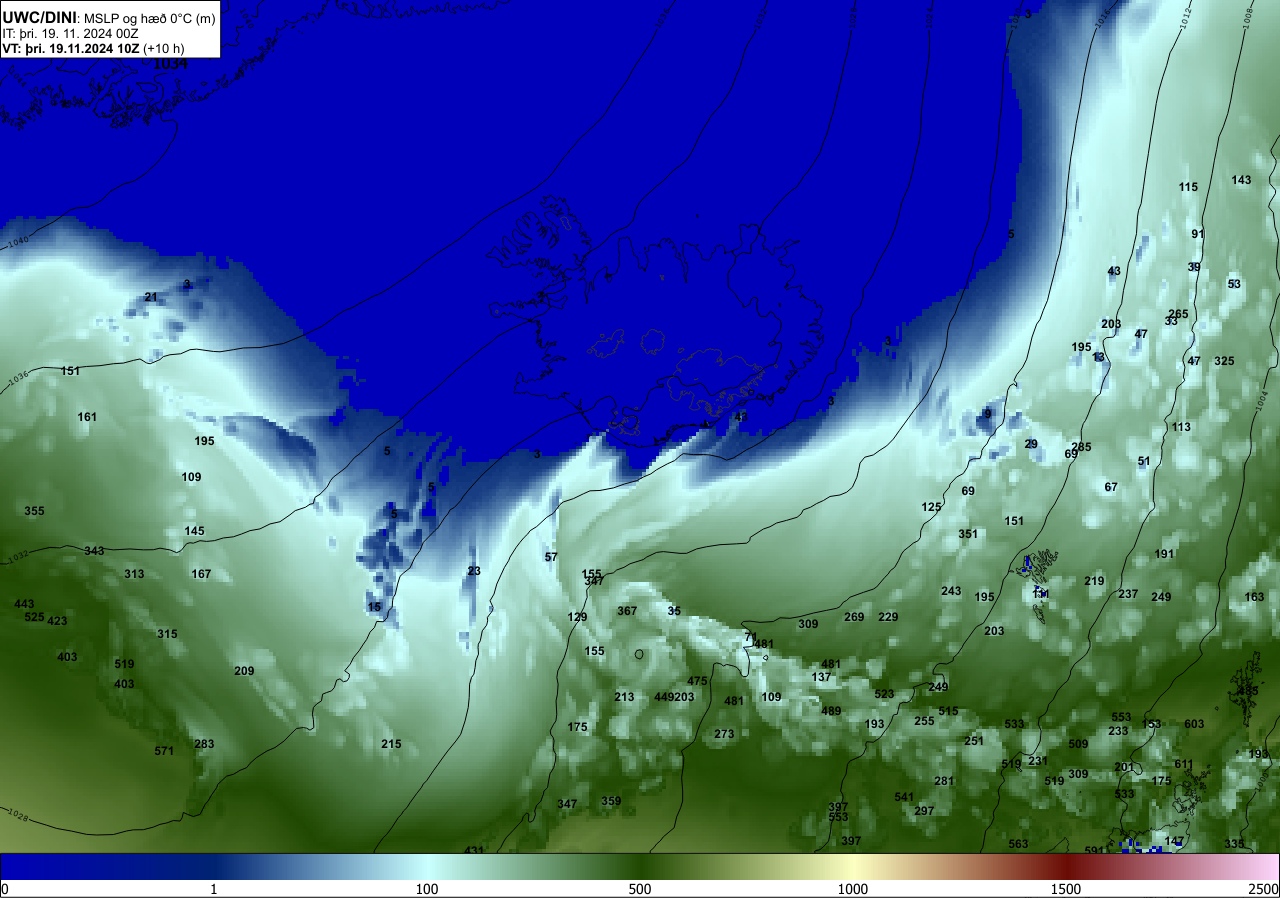Click the "VT: þri. 19.11.2024 10Z (+10 h)" line
The image size is (1280, 898).
pyautogui.click(x=93, y=48)
